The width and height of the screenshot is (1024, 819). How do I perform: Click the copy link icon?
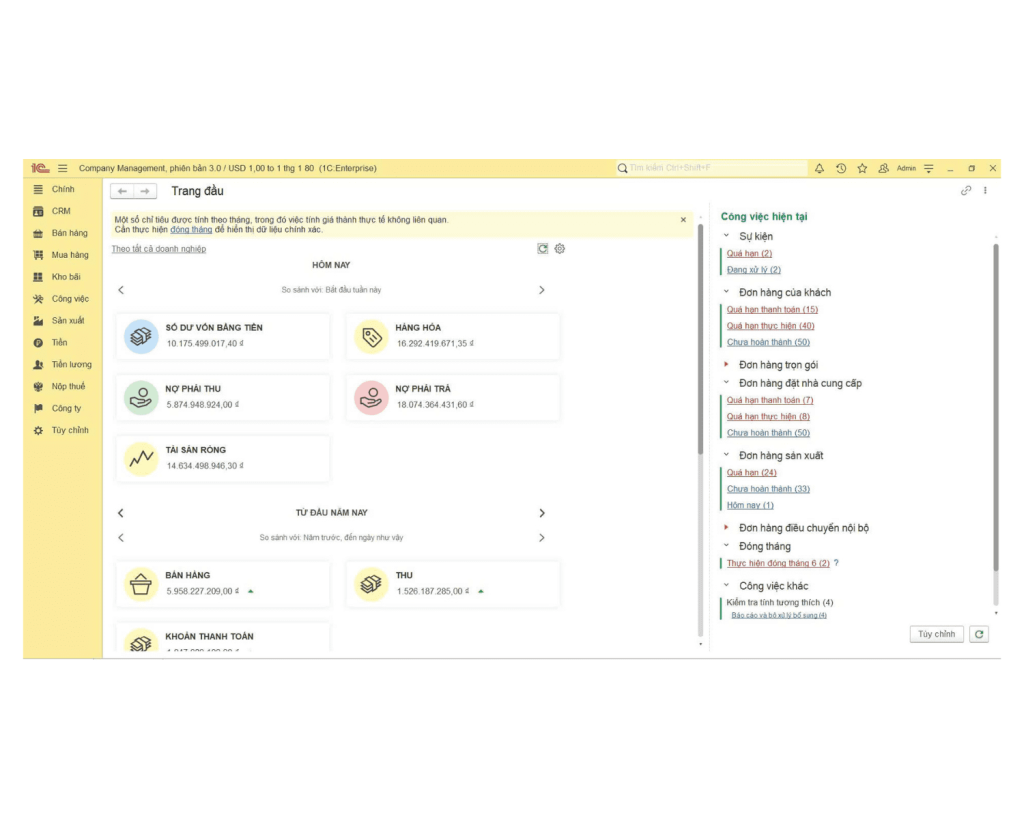click(966, 191)
